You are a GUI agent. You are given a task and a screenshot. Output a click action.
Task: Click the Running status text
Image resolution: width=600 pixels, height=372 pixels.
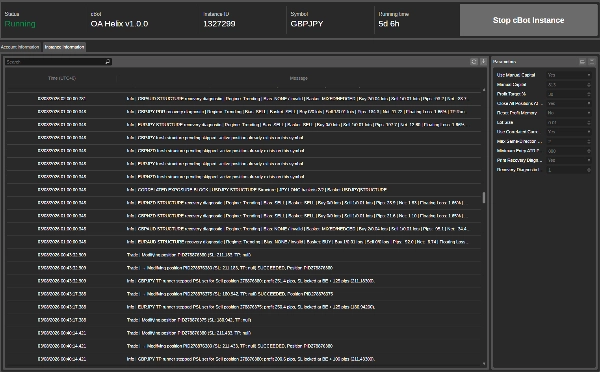point(20,24)
